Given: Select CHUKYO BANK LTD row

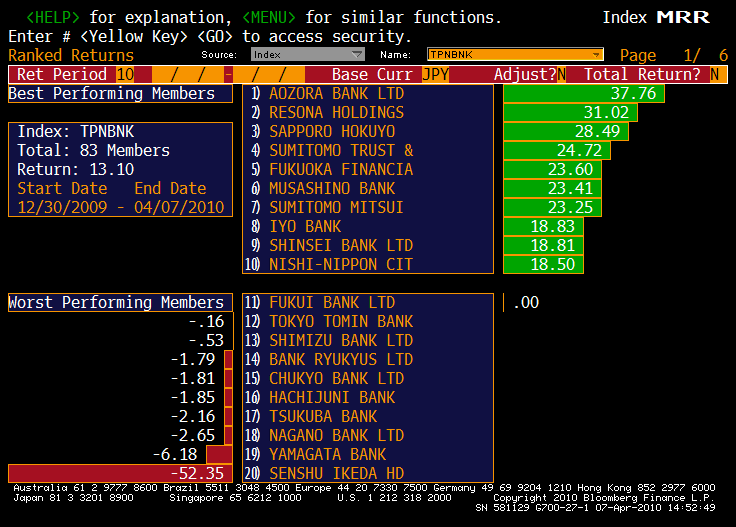Looking at the screenshot, I should click(368, 379).
